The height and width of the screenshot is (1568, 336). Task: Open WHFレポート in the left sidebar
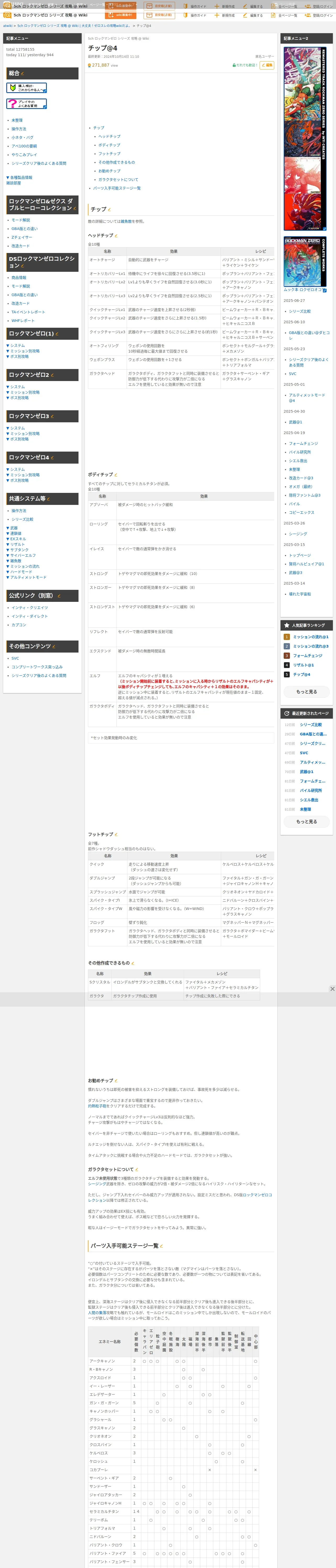point(23,321)
